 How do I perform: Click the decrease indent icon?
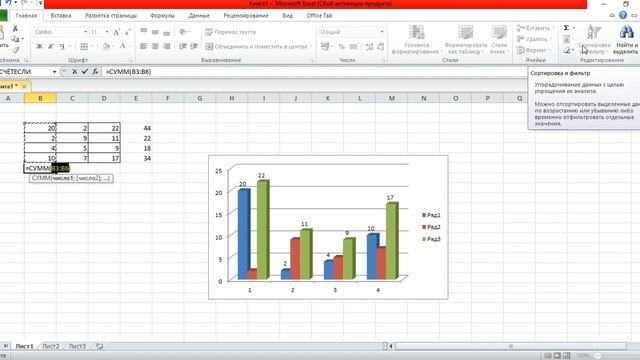[183, 47]
